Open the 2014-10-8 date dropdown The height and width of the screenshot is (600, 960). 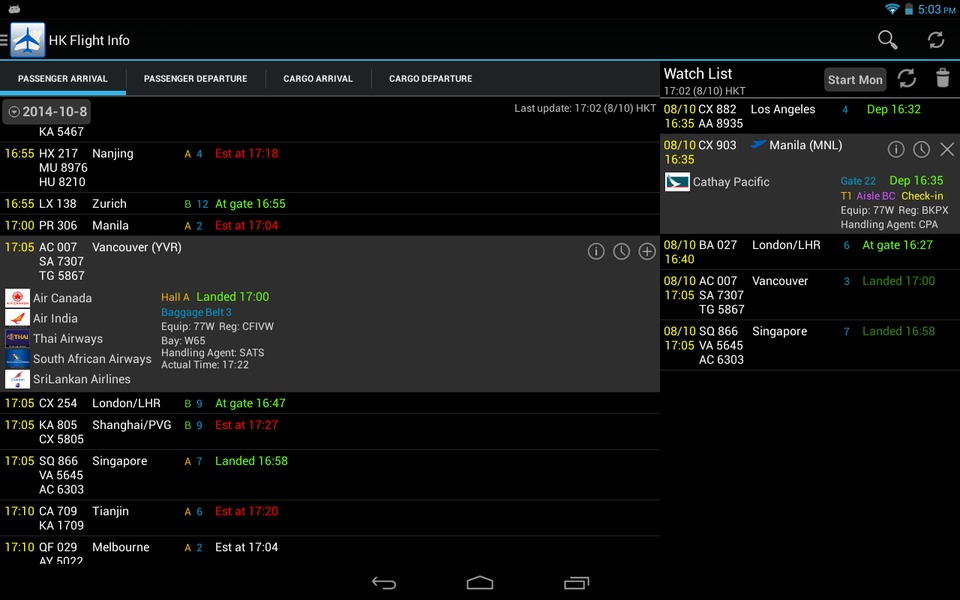click(x=47, y=112)
